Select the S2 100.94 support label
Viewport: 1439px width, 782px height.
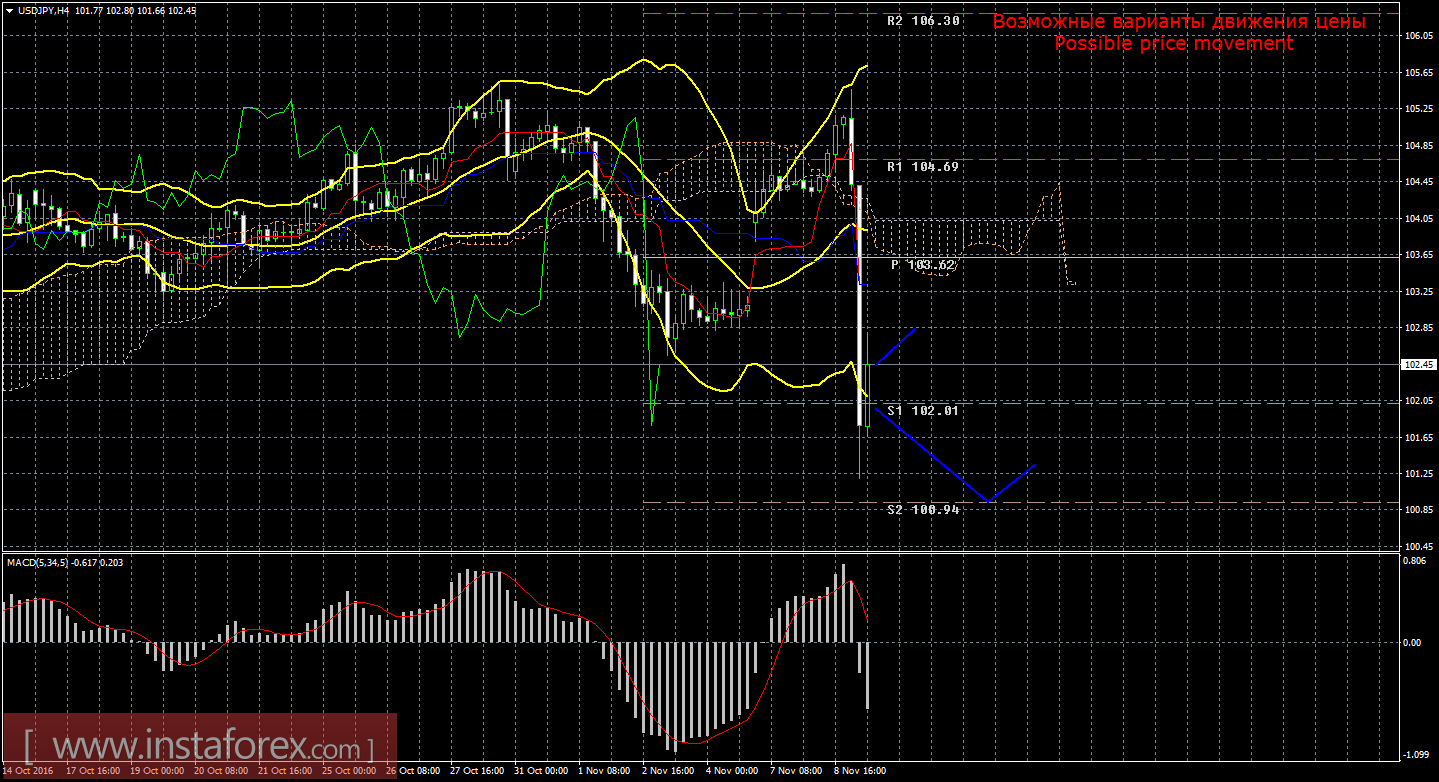point(923,509)
